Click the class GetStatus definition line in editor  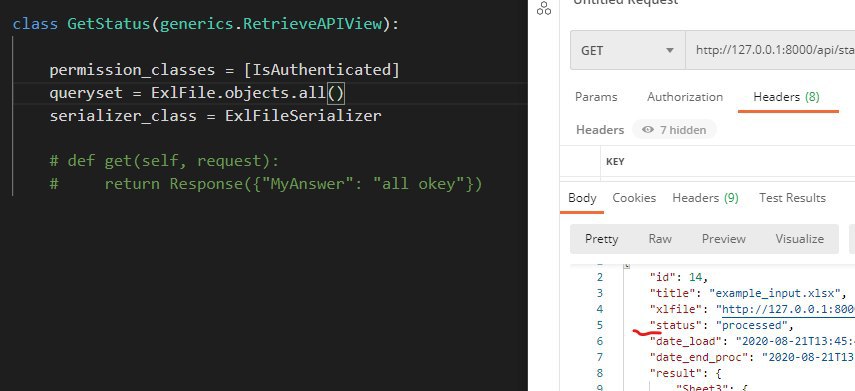(x=206, y=25)
